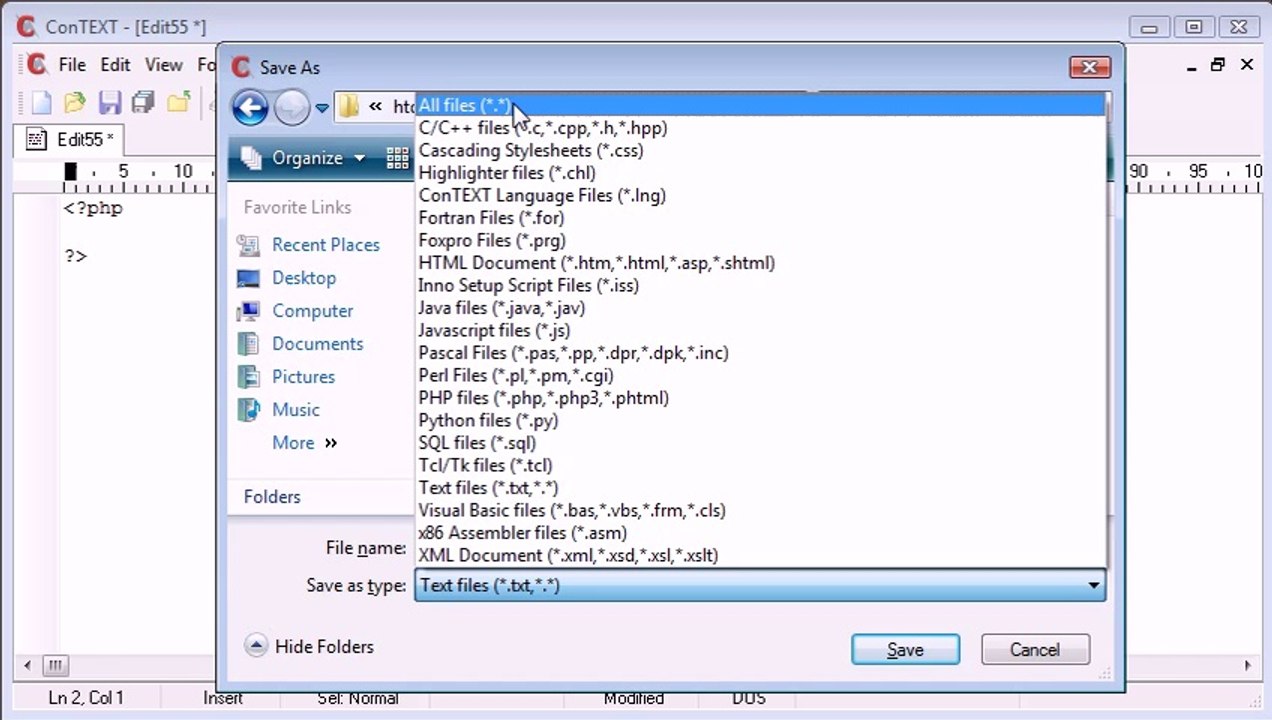Viewport: 1272px width, 720px height.
Task: Click the Open file toolbar icon
Action: [x=75, y=102]
